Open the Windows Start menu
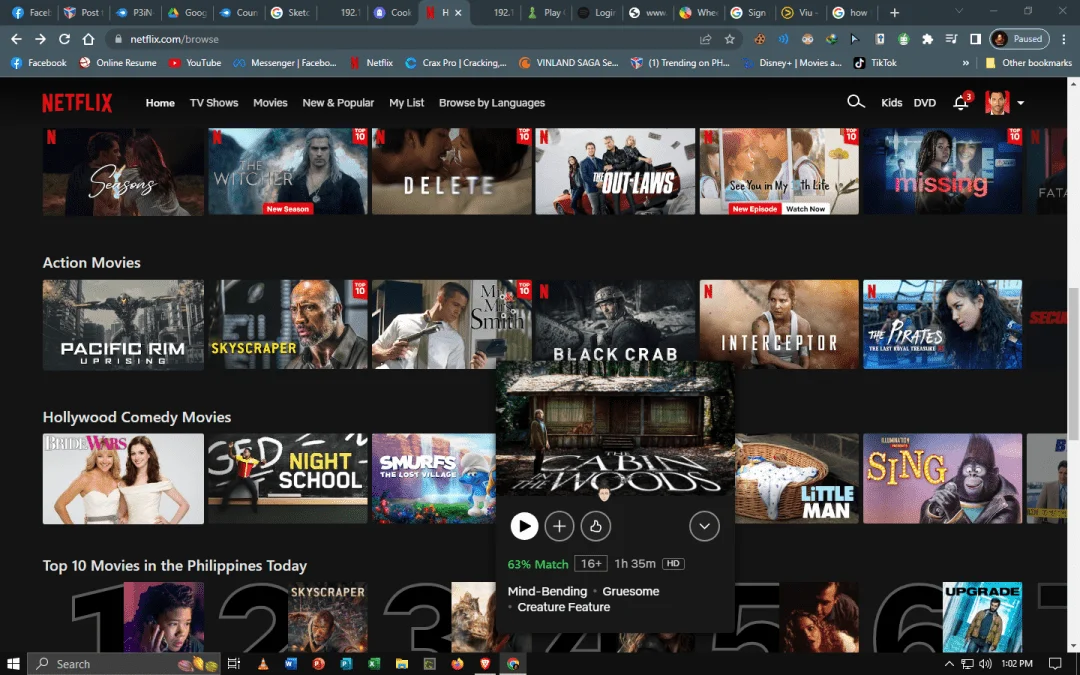The image size is (1080, 675). (13, 664)
